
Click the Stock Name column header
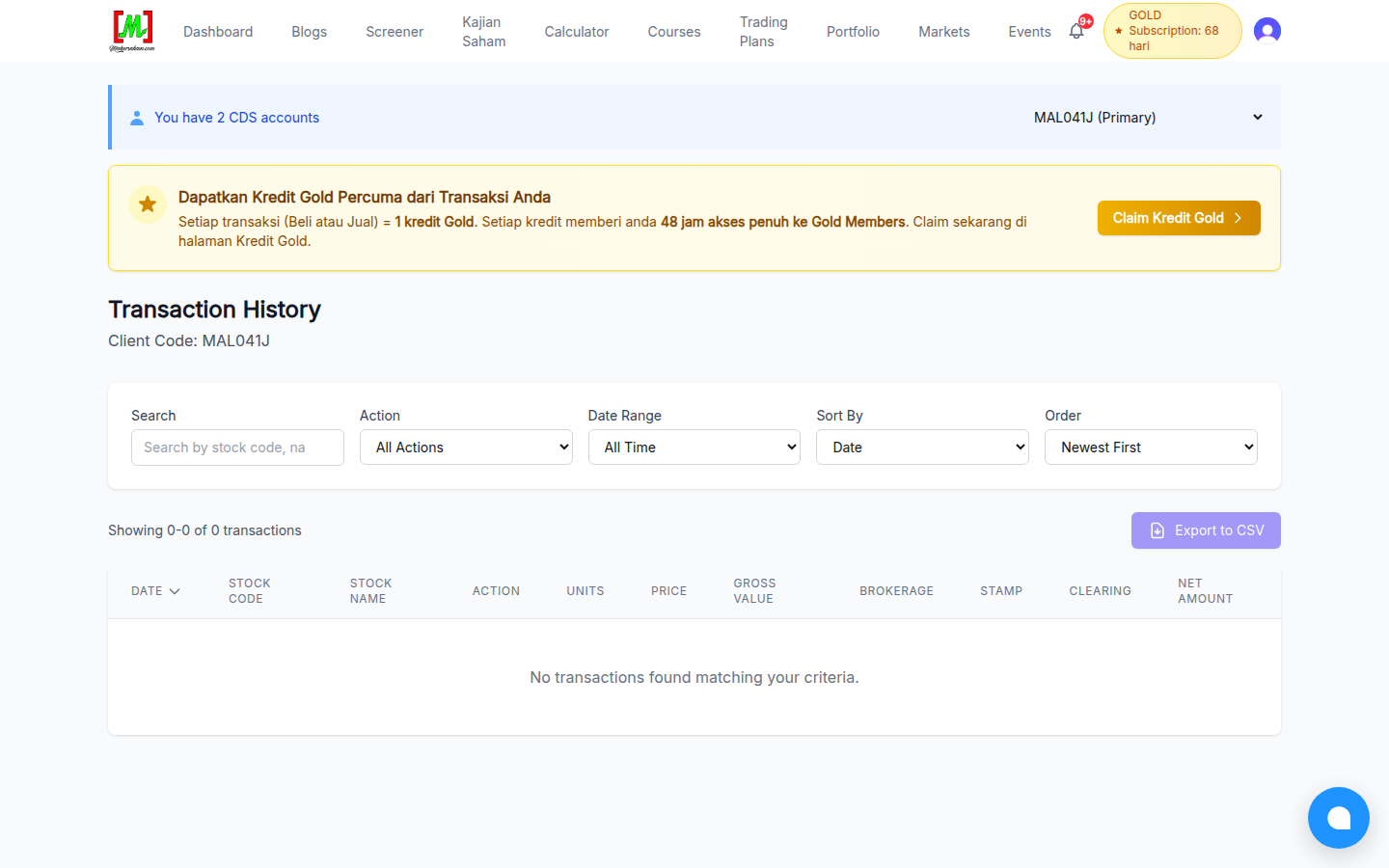pos(371,591)
